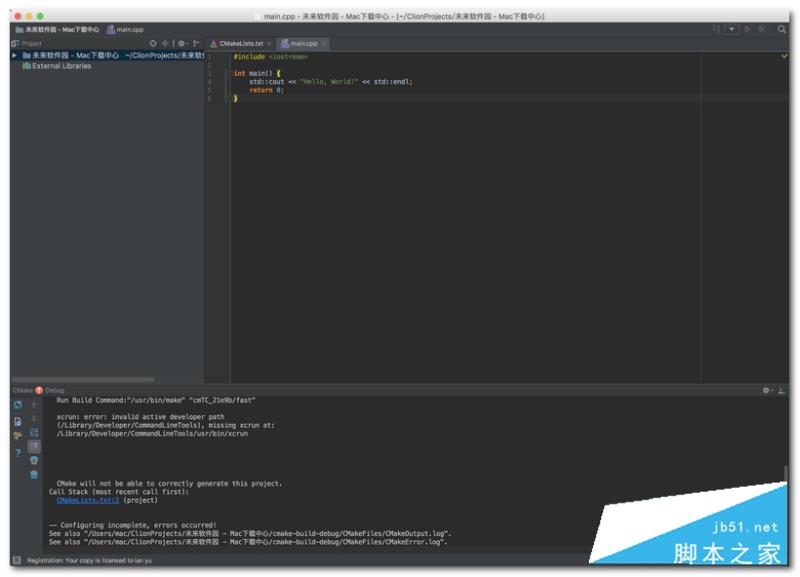Click the window title bar text
Screen dimensions: 800x577
coord(403,16)
